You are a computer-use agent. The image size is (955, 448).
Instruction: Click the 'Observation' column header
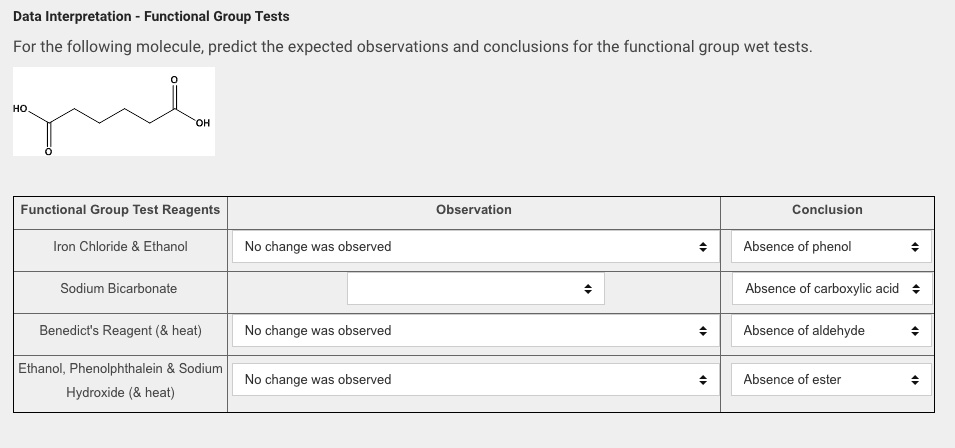pyautogui.click(x=474, y=210)
